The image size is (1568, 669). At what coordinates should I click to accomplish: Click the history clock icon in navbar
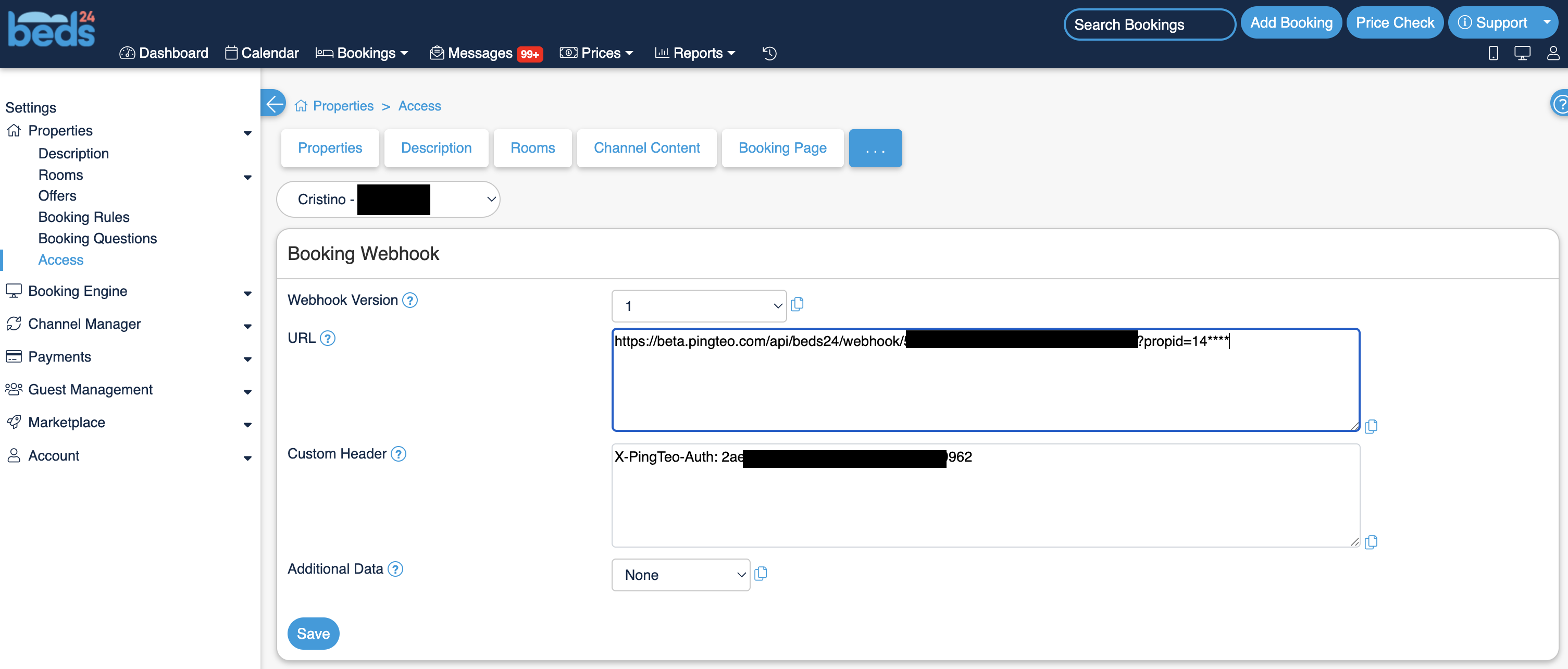point(769,54)
